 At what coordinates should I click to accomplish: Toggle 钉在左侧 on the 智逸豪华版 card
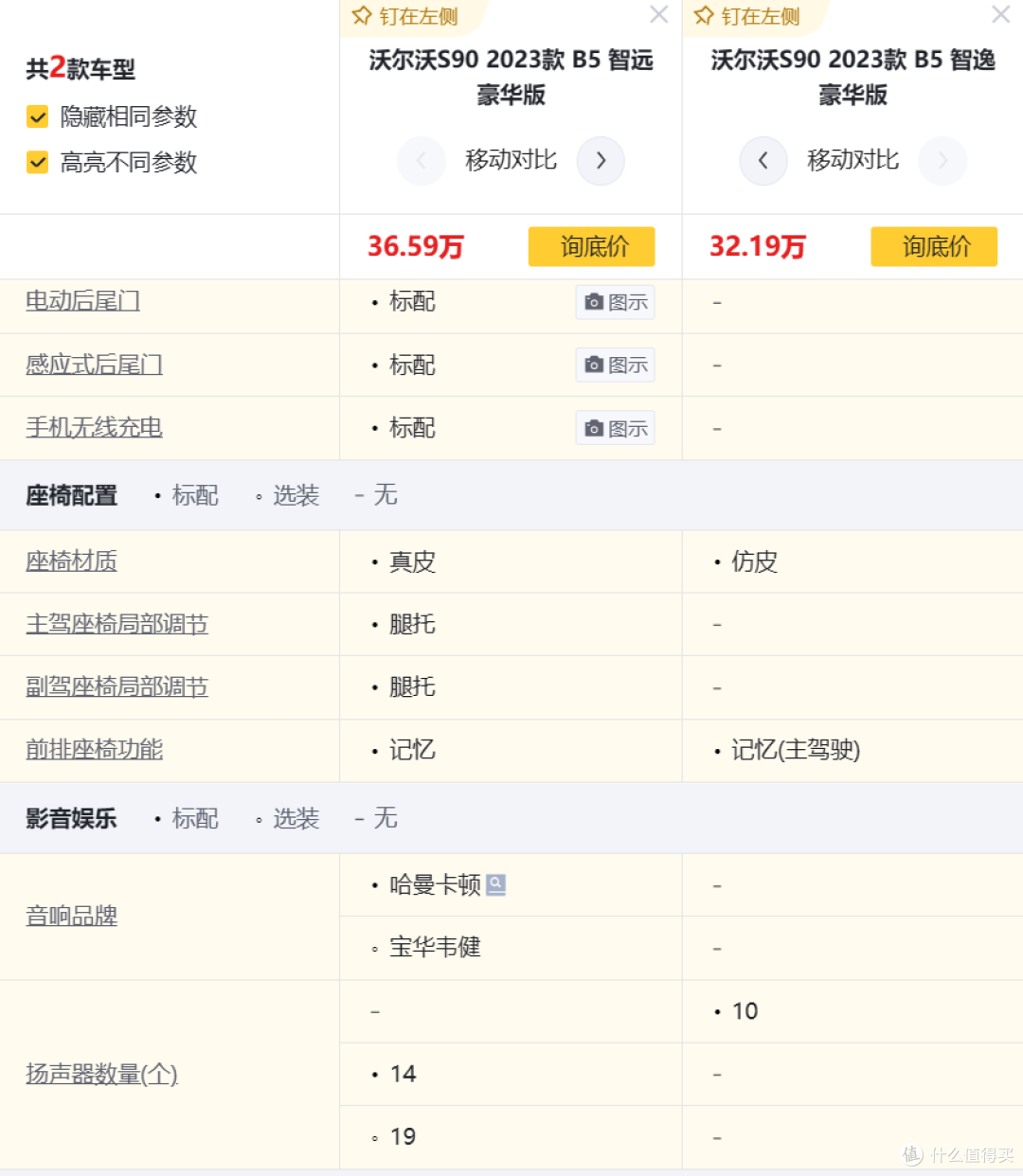(x=704, y=16)
